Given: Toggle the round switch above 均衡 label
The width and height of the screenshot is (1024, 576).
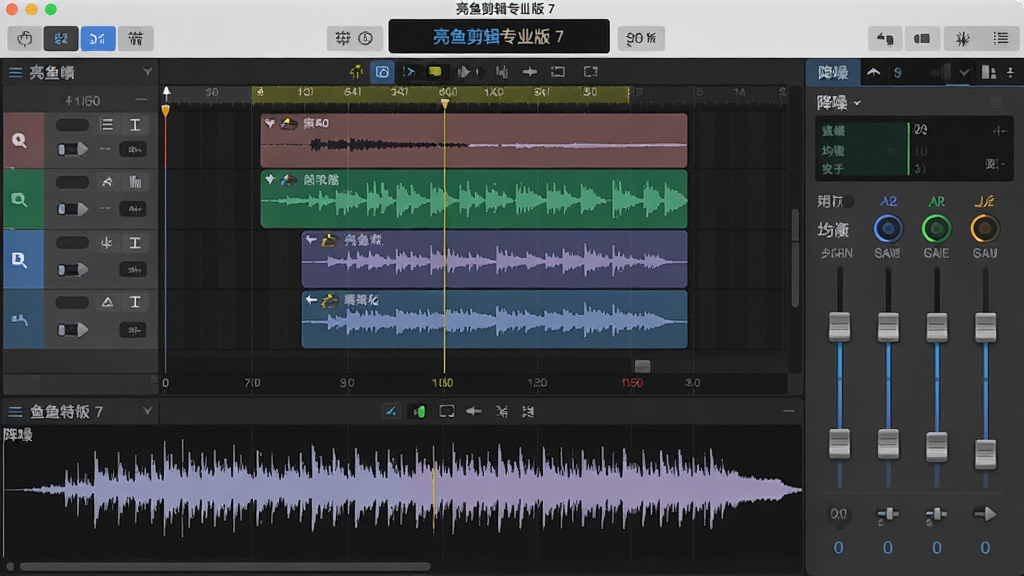Looking at the screenshot, I should [x=849, y=202].
